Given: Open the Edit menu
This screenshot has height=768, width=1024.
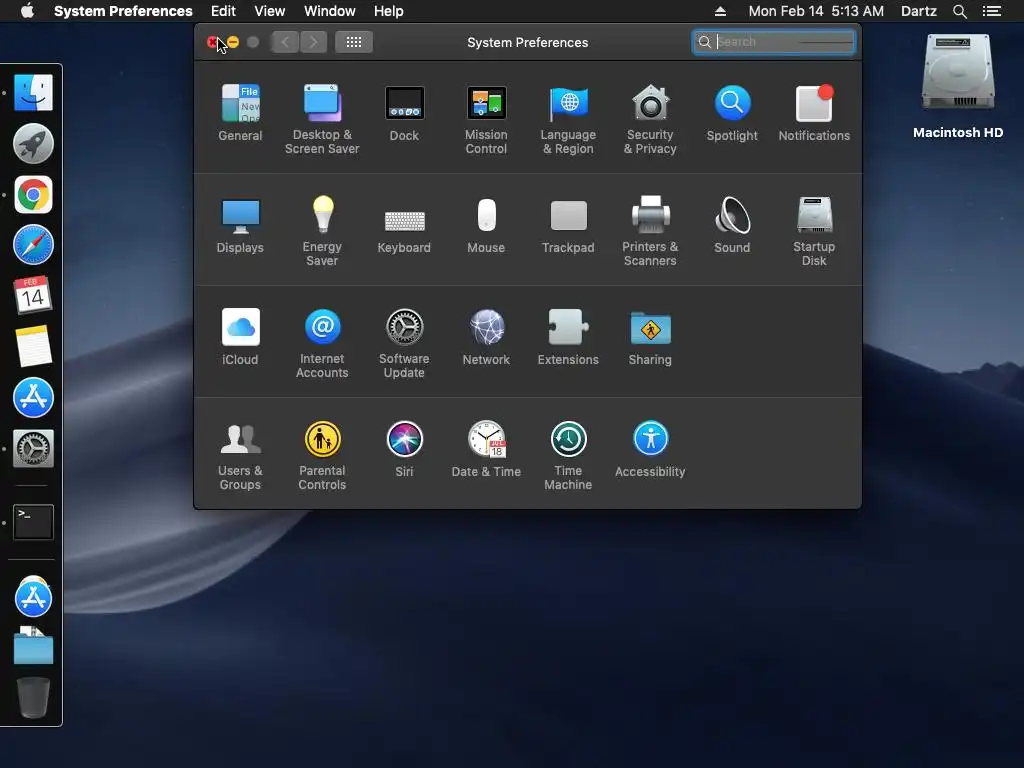Looking at the screenshot, I should pyautogui.click(x=223, y=11).
